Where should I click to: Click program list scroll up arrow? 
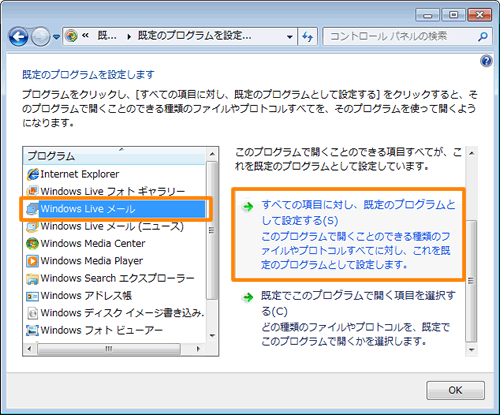(x=212, y=154)
